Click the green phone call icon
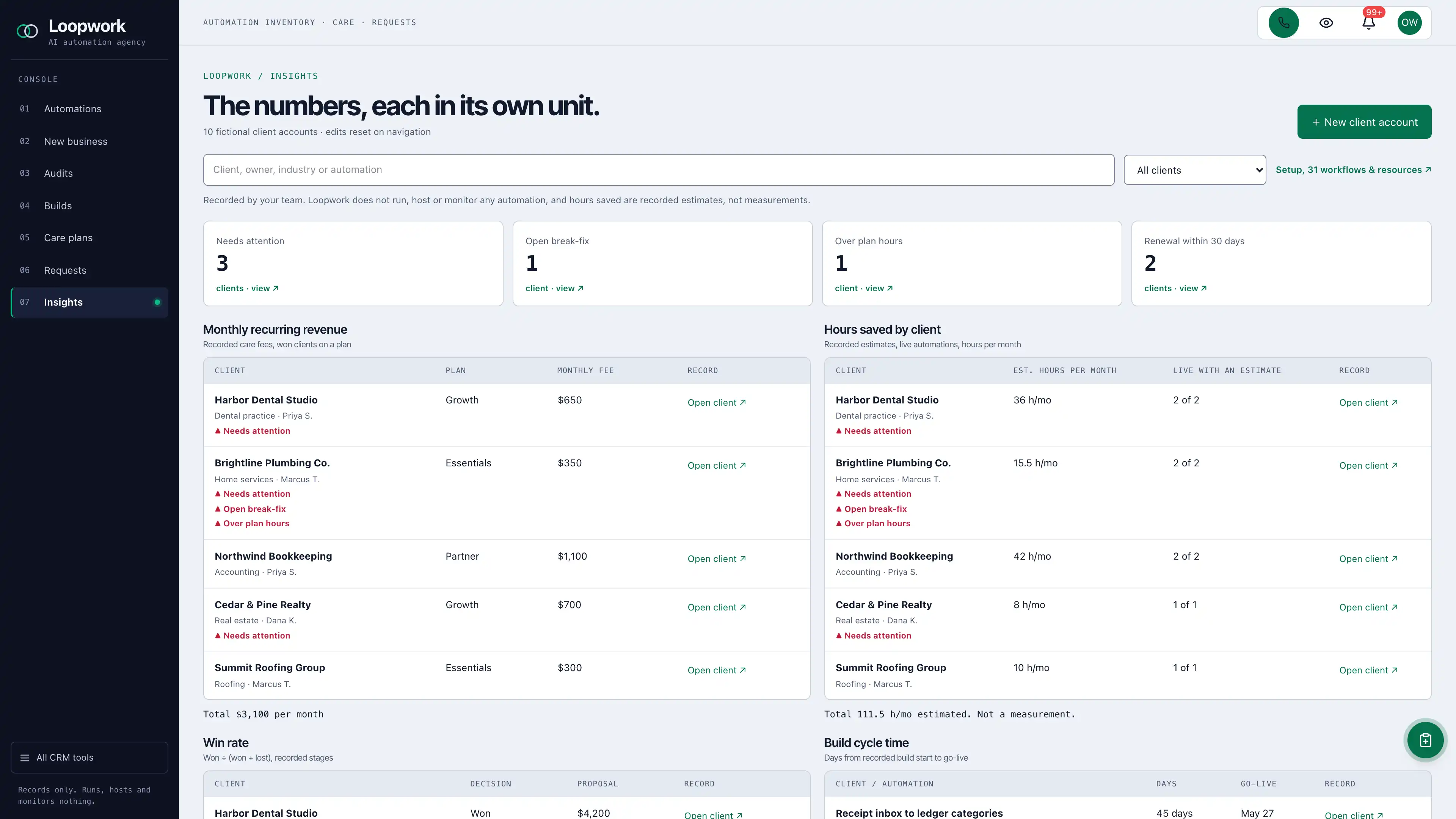1456x819 pixels. [1283, 23]
